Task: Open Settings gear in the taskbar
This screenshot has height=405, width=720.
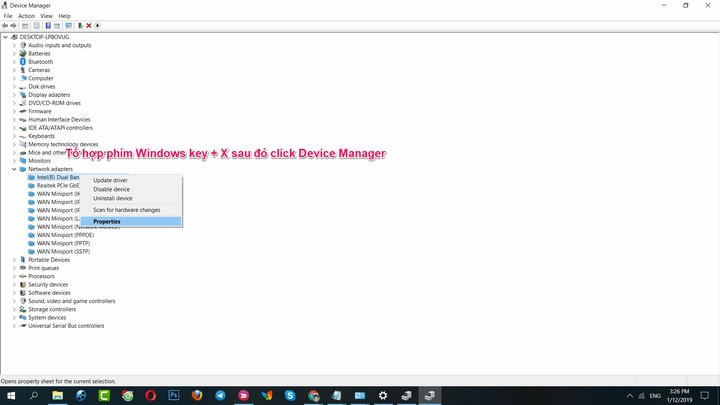Action: click(383, 396)
